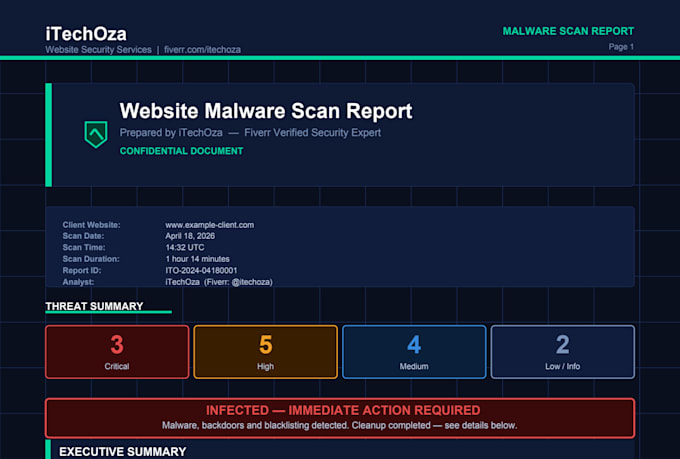Click the Report ID label
This screenshot has width=680, height=459.
82,270
